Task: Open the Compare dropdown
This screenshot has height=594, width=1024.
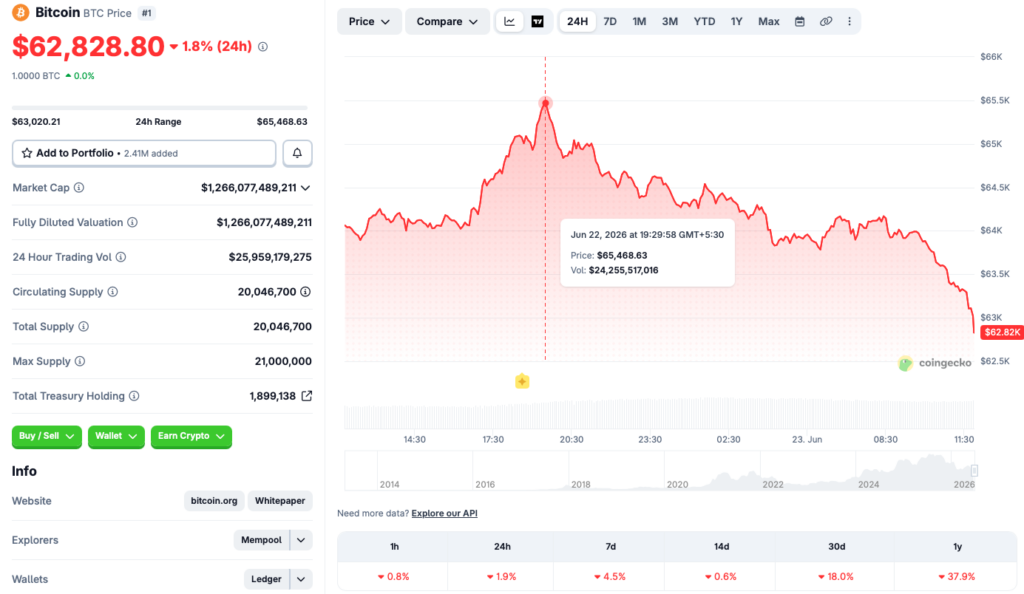Action: click(447, 22)
